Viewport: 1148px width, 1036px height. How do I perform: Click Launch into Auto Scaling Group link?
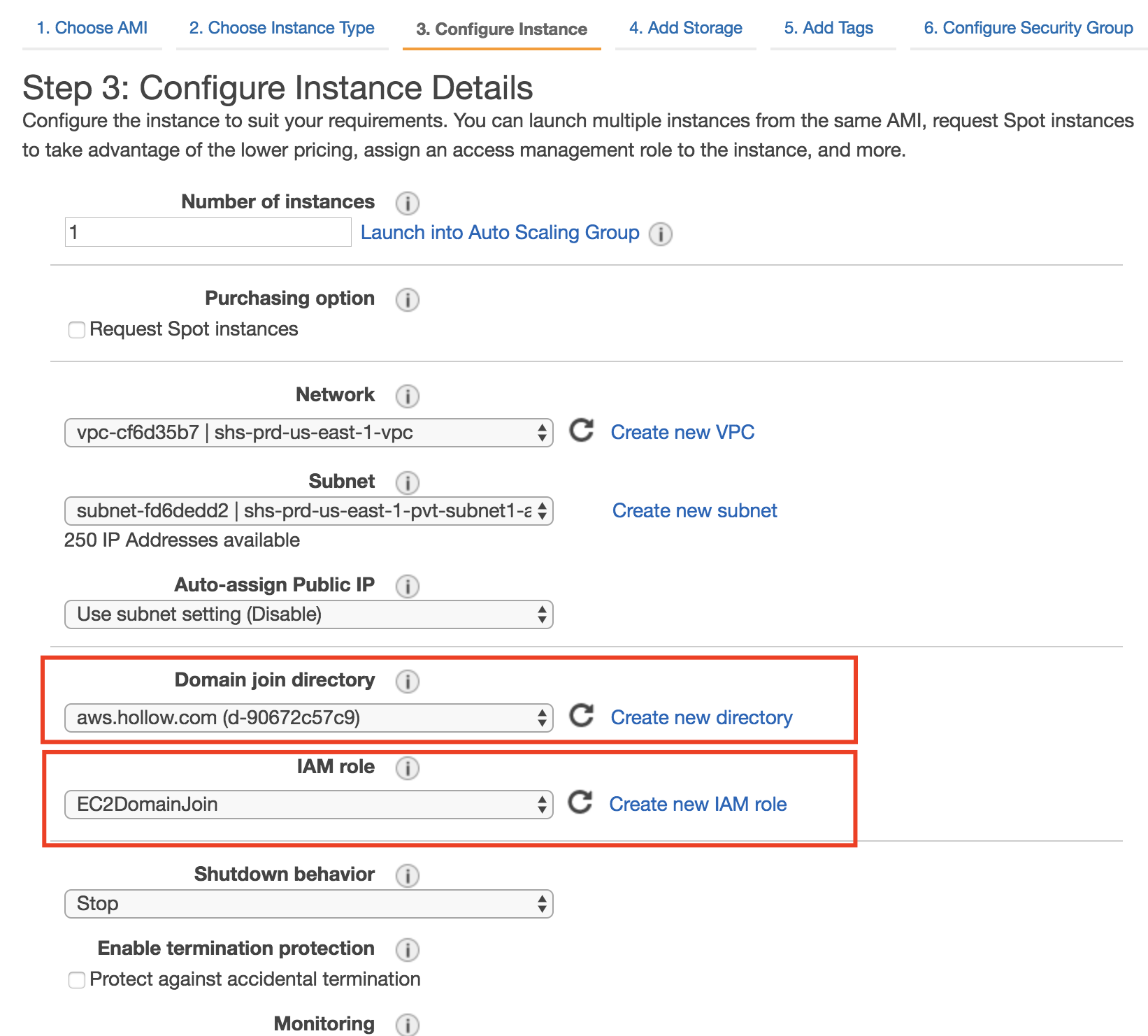point(500,233)
